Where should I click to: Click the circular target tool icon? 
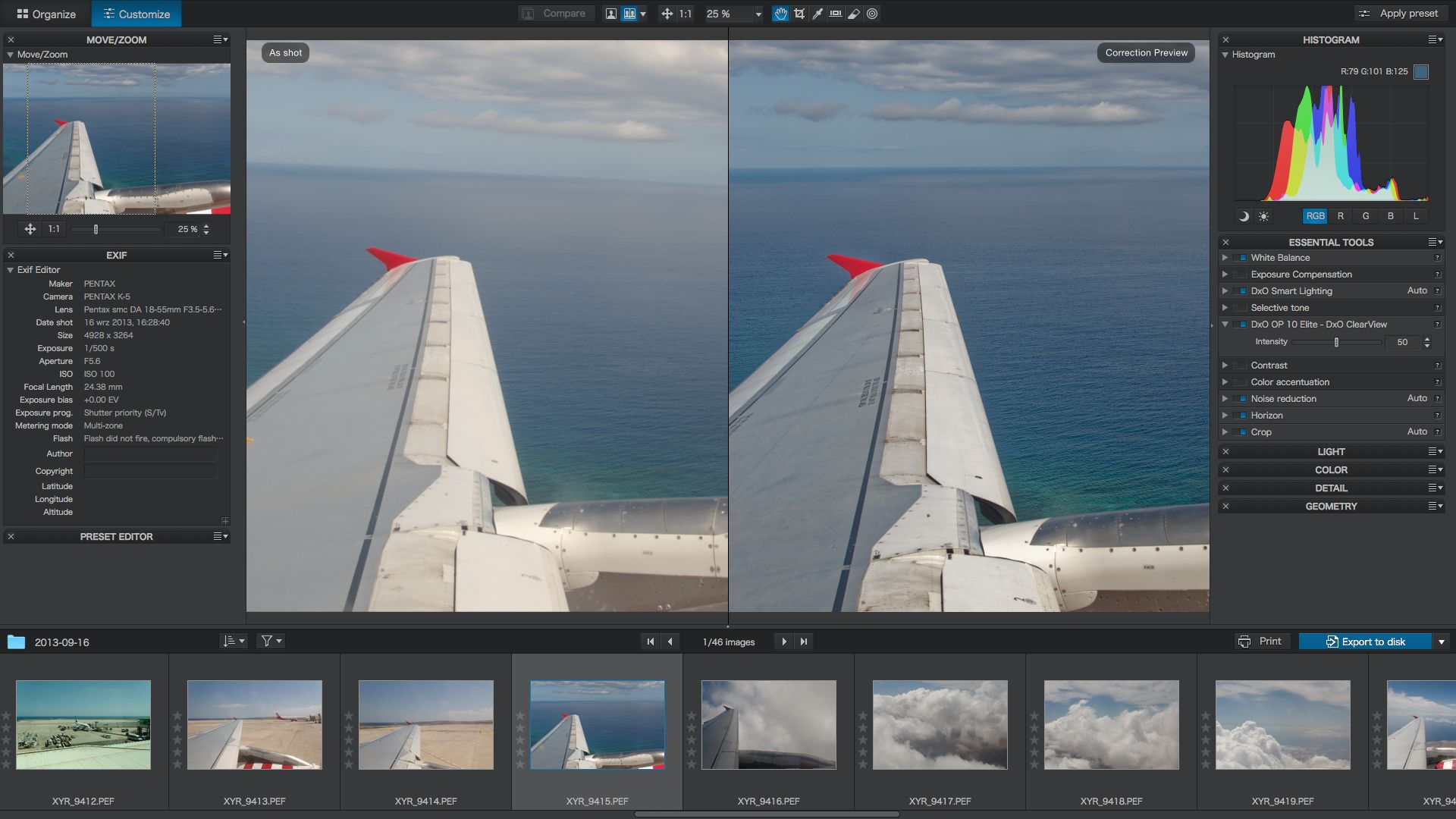[872, 14]
